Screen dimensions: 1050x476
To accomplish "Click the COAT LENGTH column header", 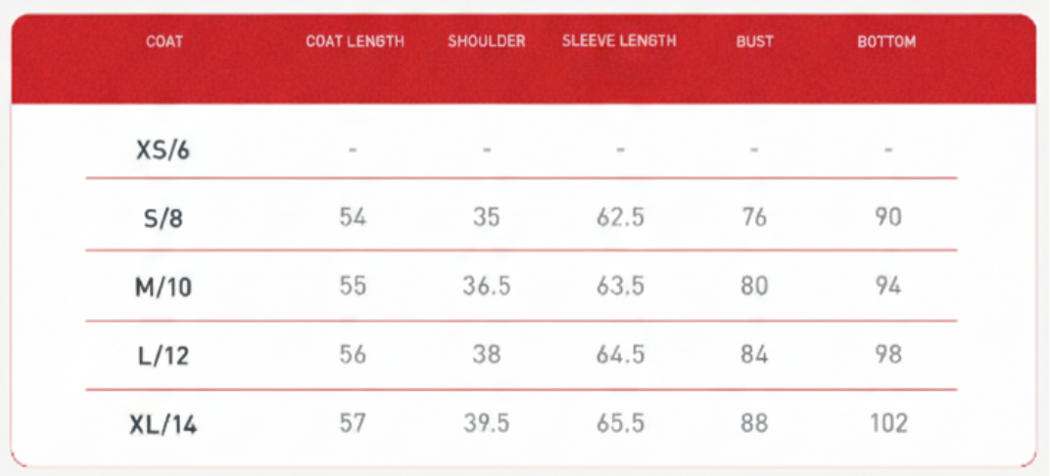I will pyautogui.click(x=354, y=42).
